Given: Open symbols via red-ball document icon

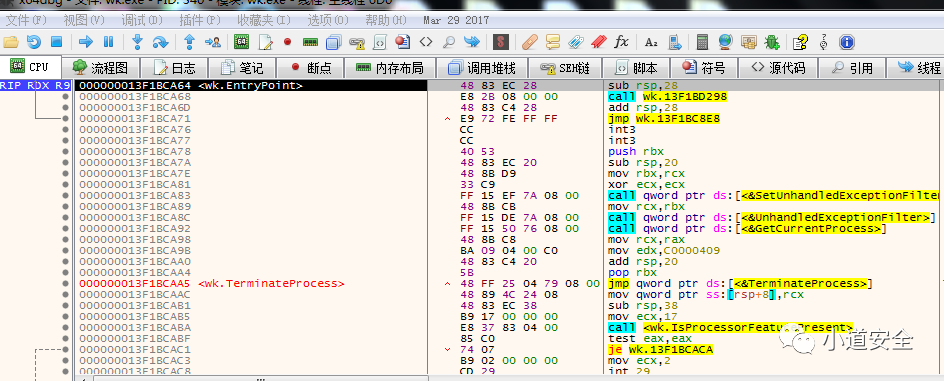Looking at the screenshot, I should [402, 42].
